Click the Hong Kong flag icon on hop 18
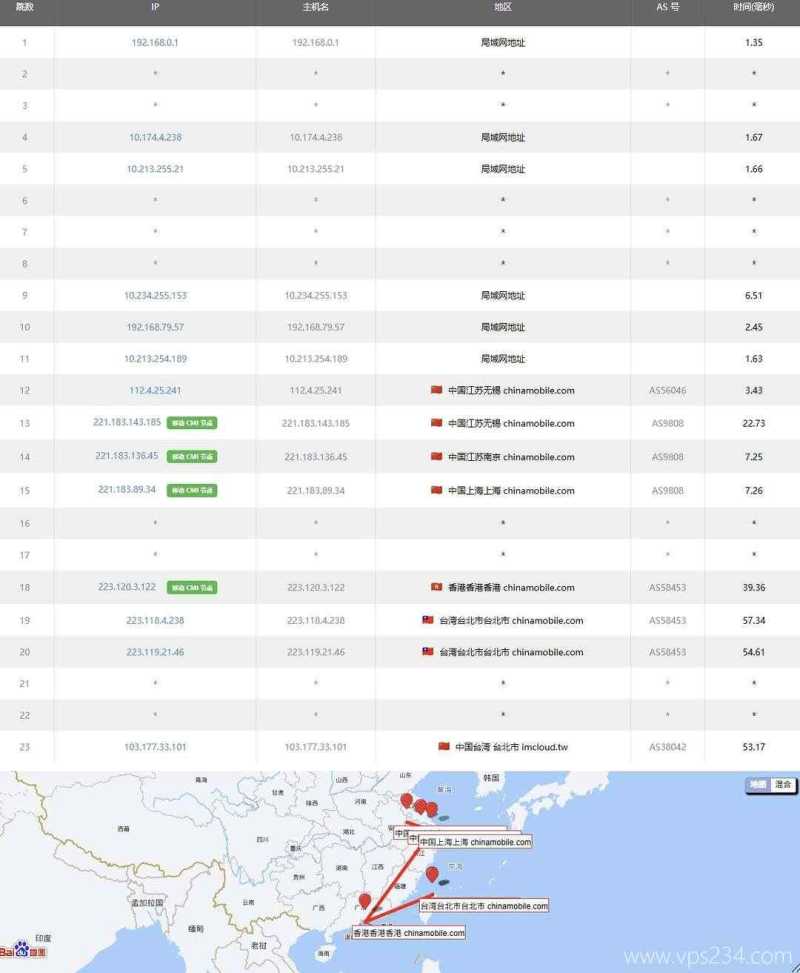Viewport: 800px width, 973px height. (x=435, y=587)
